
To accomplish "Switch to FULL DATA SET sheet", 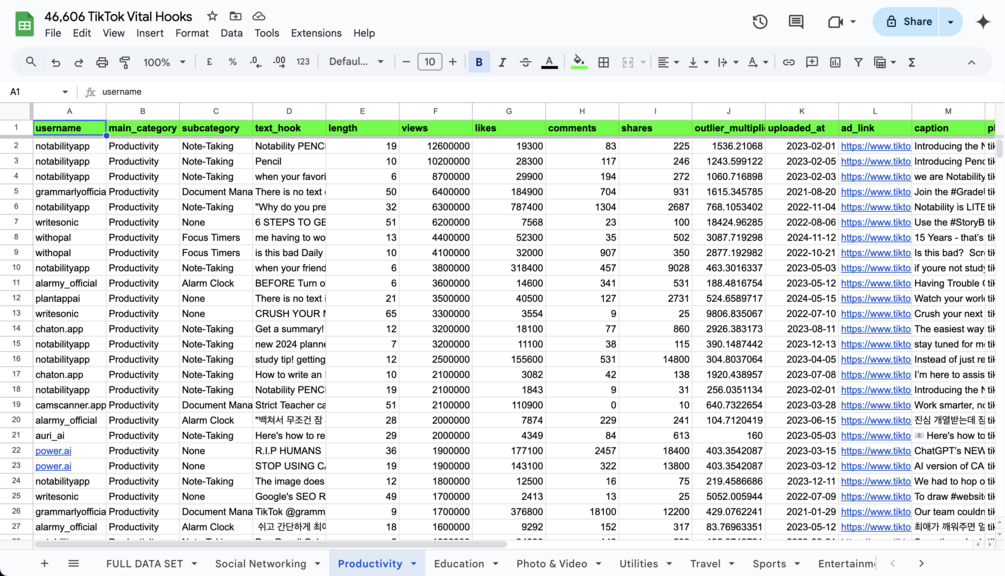I will pyautogui.click(x=144, y=563).
